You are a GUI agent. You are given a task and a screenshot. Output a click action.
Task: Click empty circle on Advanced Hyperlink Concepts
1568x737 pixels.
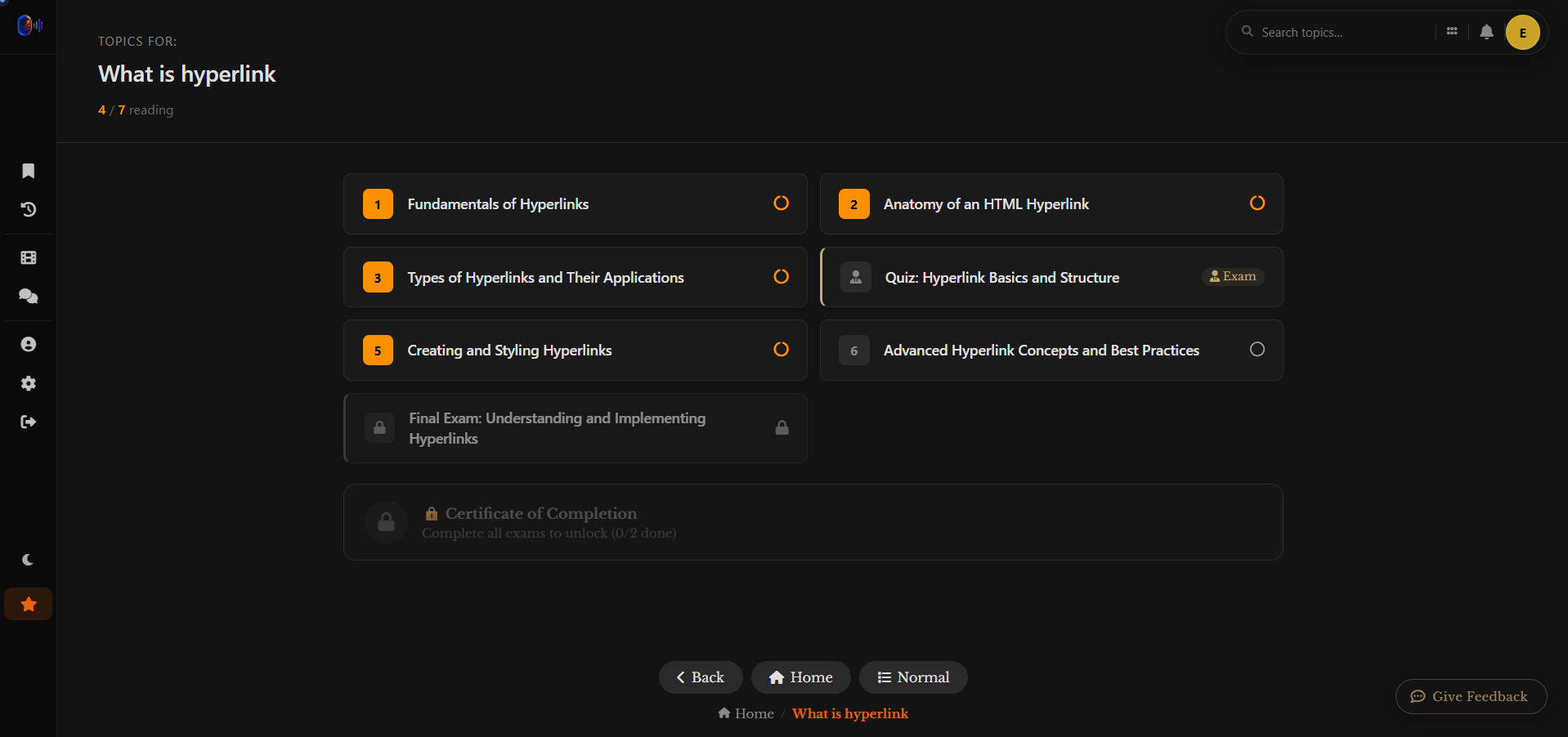1257,350
